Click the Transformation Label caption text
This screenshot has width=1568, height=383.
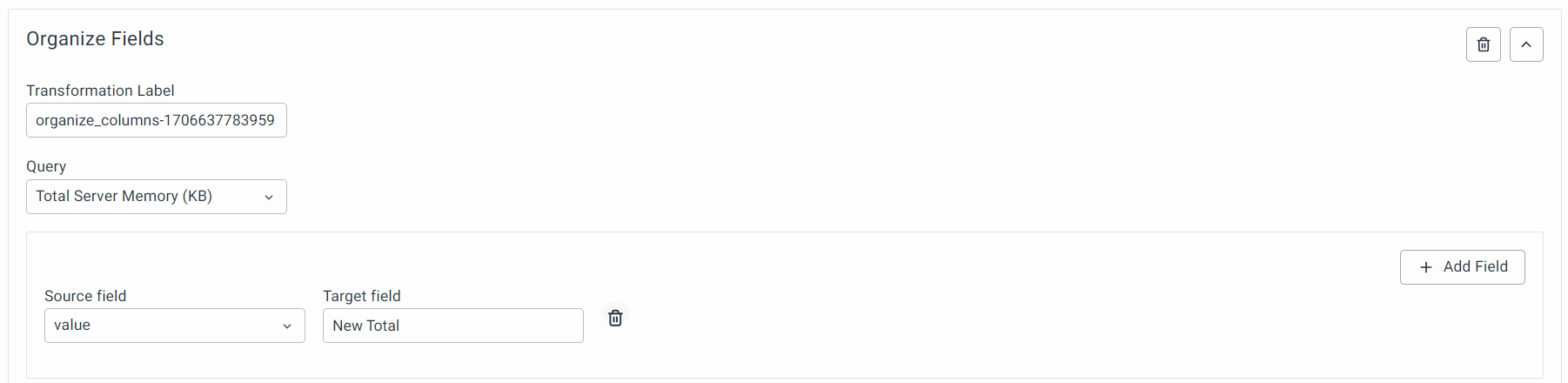tap(100, 91)
